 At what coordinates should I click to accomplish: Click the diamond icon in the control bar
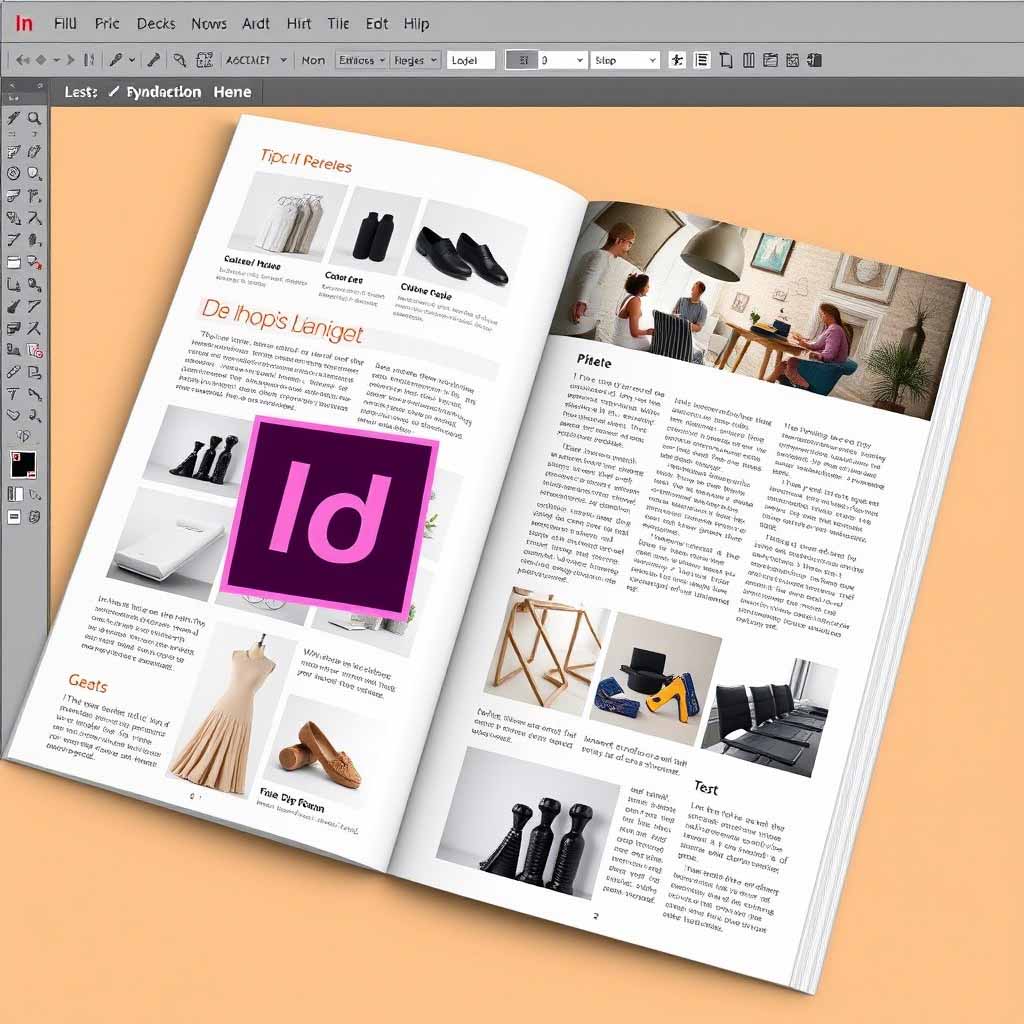tap(40, 60)
